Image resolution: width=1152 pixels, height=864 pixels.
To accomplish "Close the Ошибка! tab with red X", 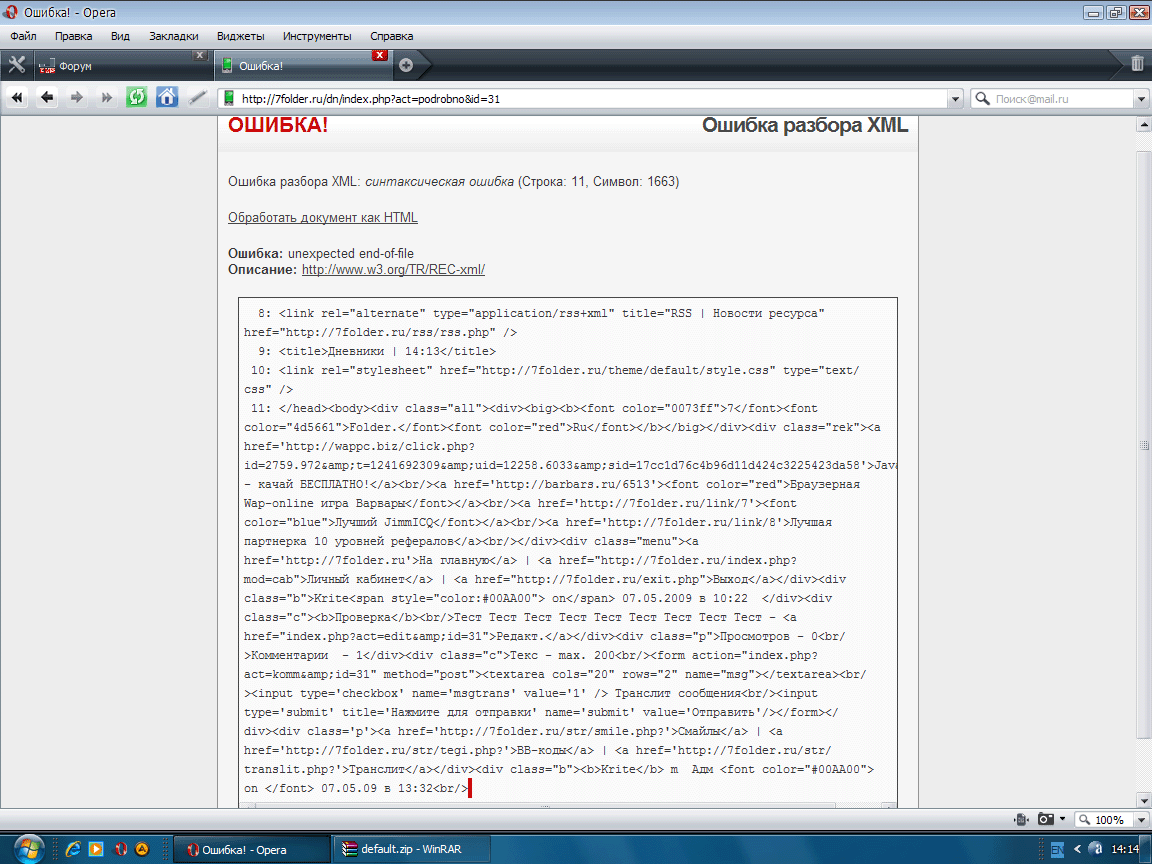I will [x=379, y=55].
